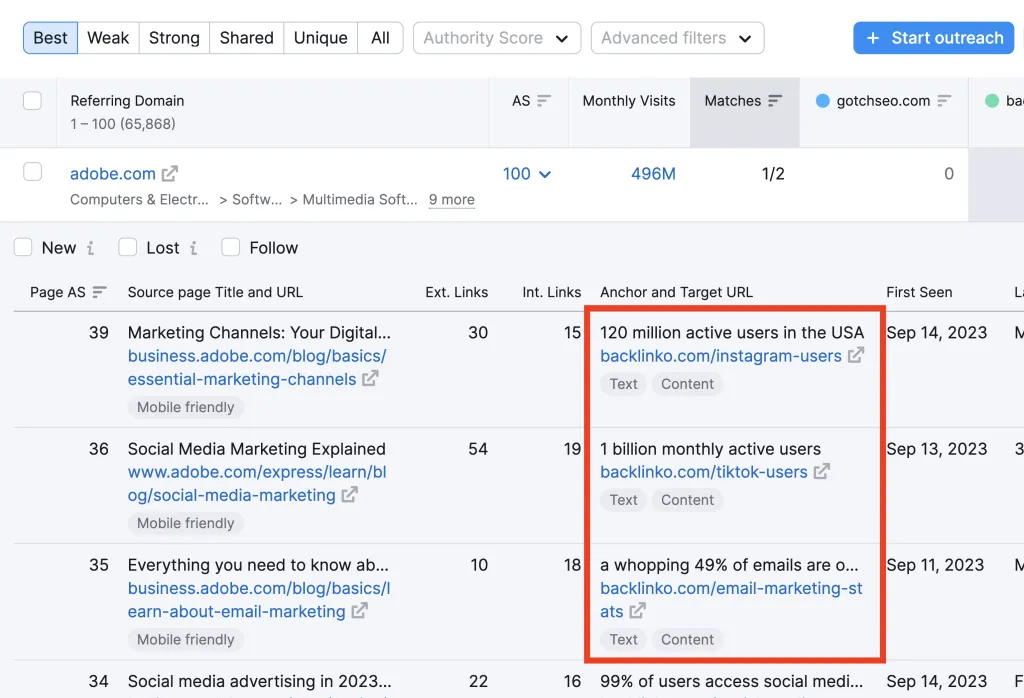This screenshot has width=1024, height=698.
Task: Click the Ext. Links column header
Action: [456, 292]
